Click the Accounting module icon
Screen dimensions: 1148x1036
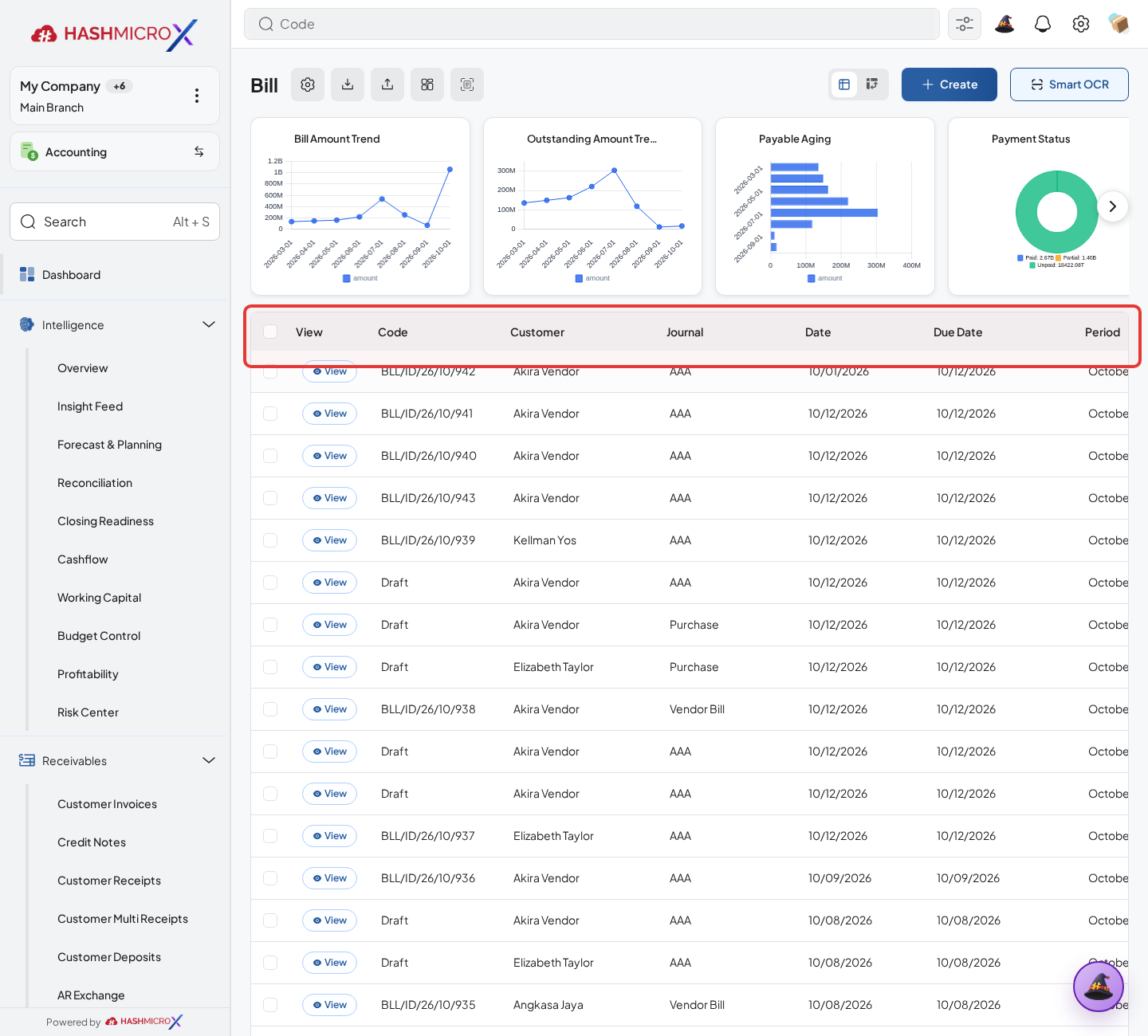tap(29, 151)
